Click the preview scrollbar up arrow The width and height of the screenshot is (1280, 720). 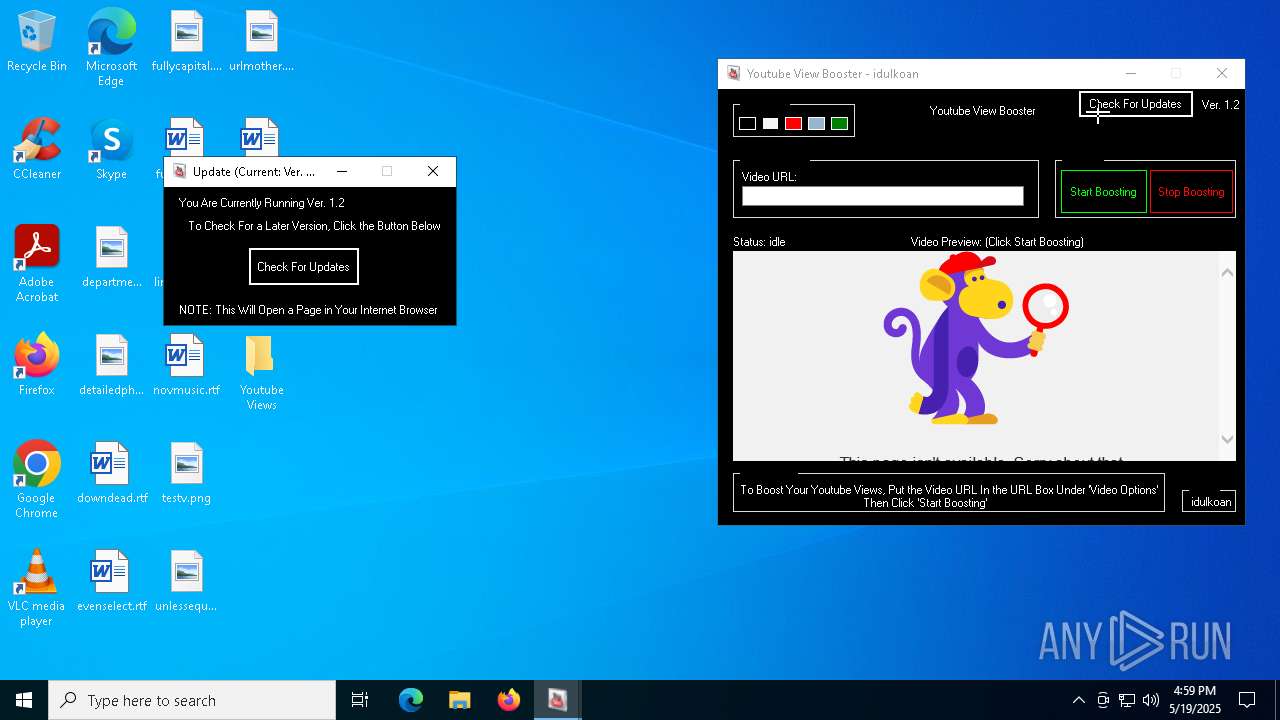click(1227, 272)
